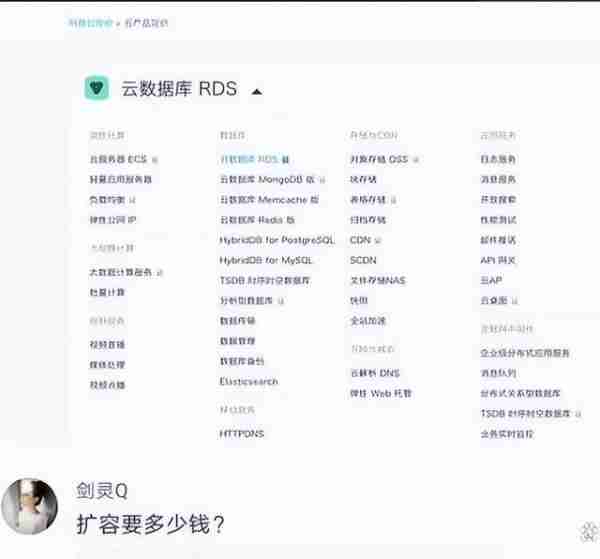Viewport: 600px width, 559px height.
Task: Choose 开放搜索 product entry
Action: pyautogui.click(x=498, y=200)
